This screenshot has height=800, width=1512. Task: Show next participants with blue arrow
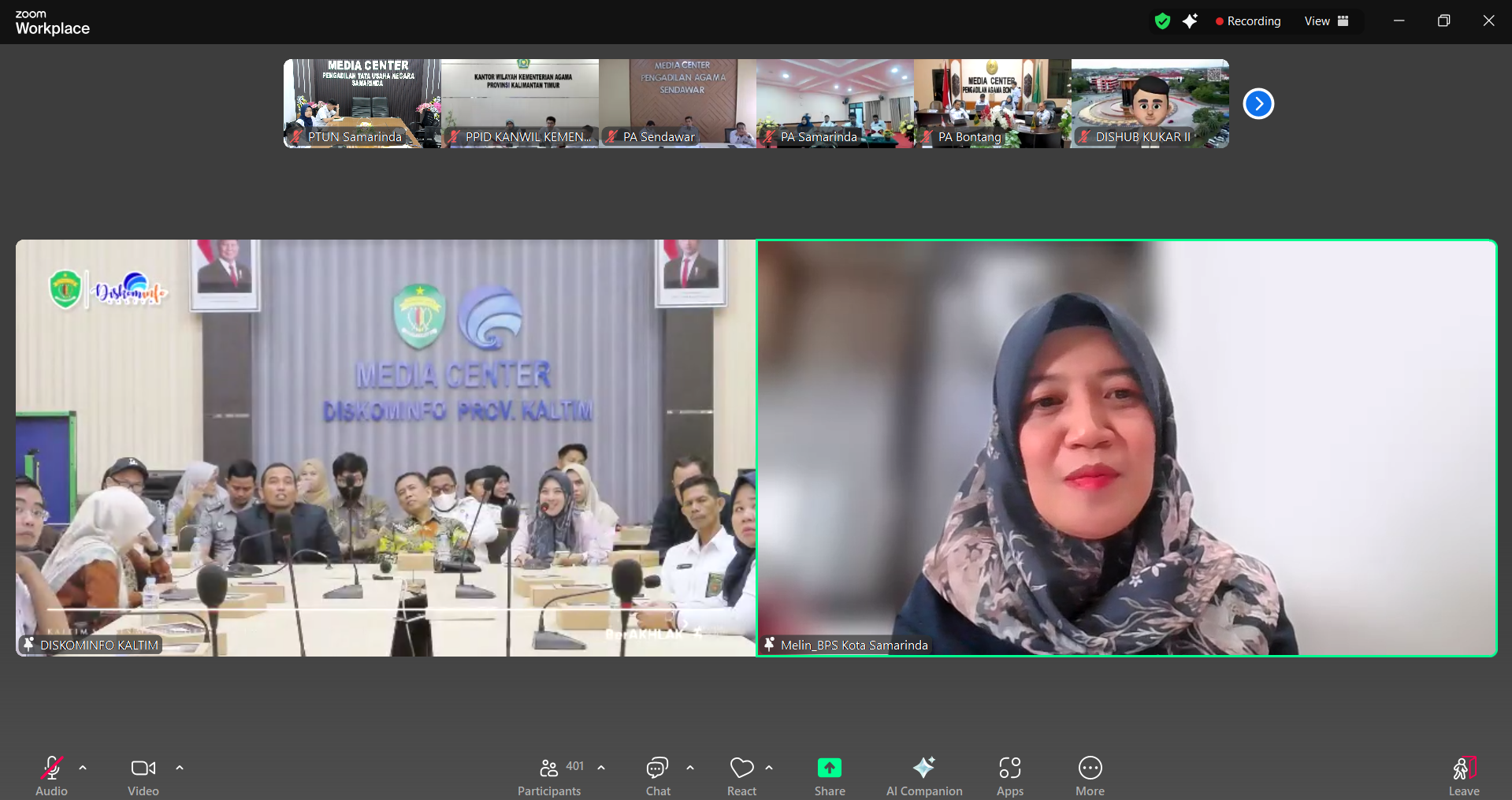click(1258, 104)
